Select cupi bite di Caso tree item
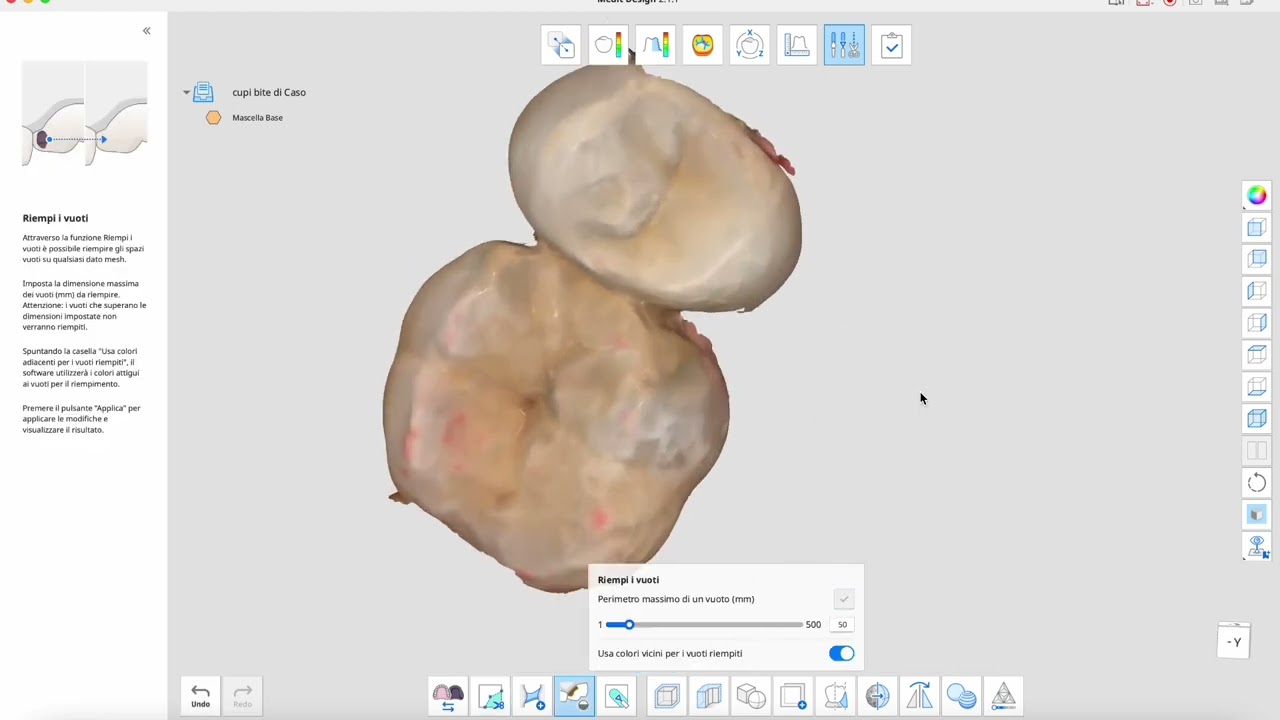This screenshot has height=720, width=1280. (x=269, y=92)
